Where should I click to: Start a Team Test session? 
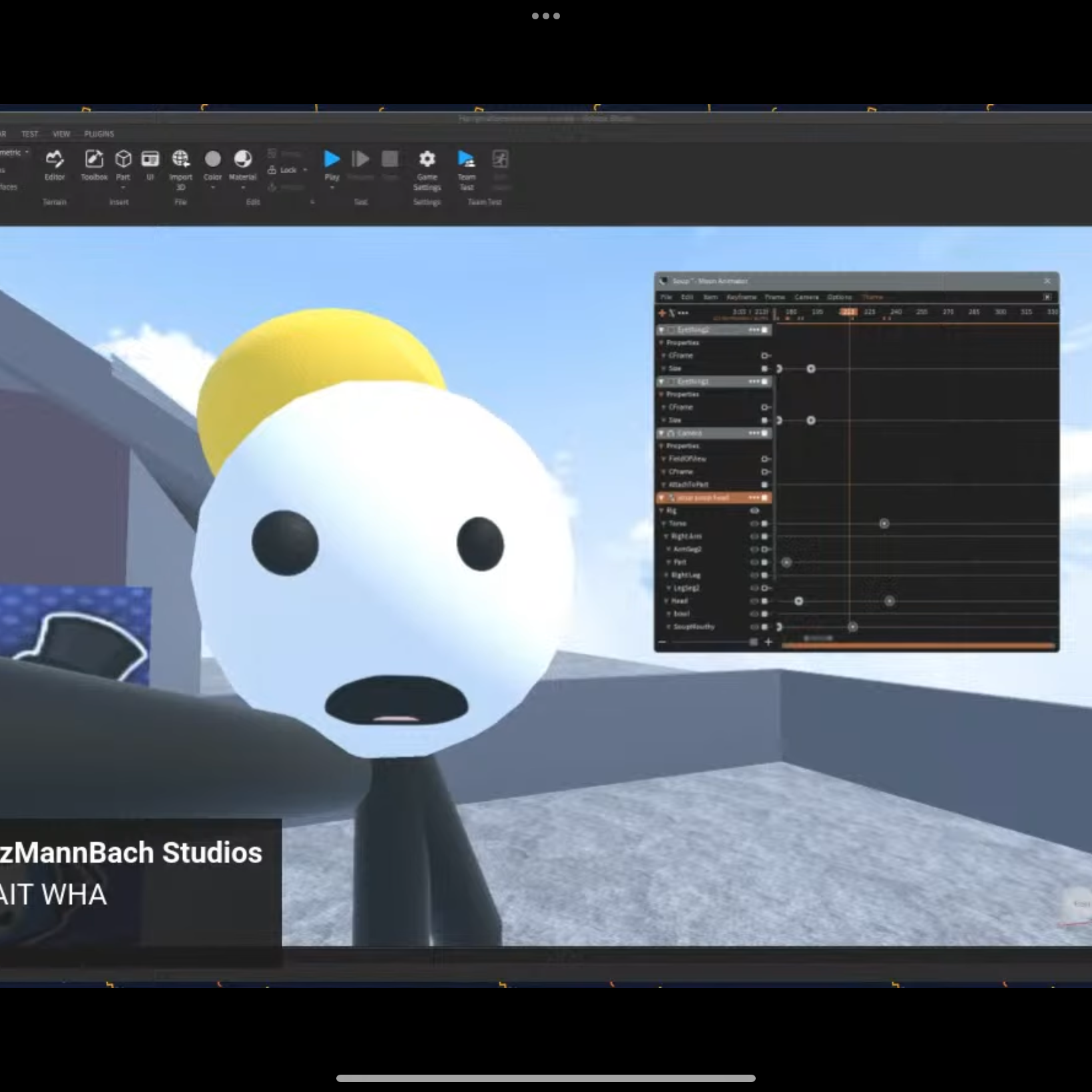[466, 160]
